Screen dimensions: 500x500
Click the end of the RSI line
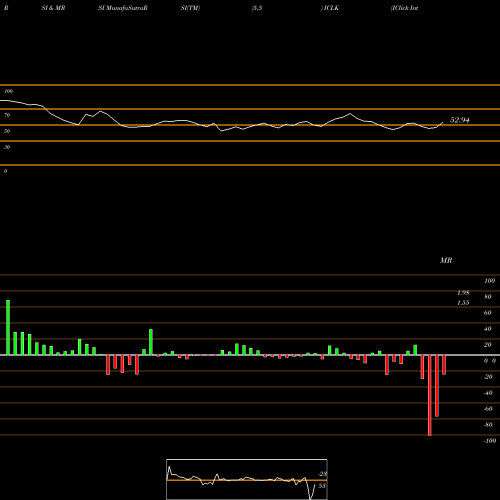pyautogui.click(x=443, y=122)
